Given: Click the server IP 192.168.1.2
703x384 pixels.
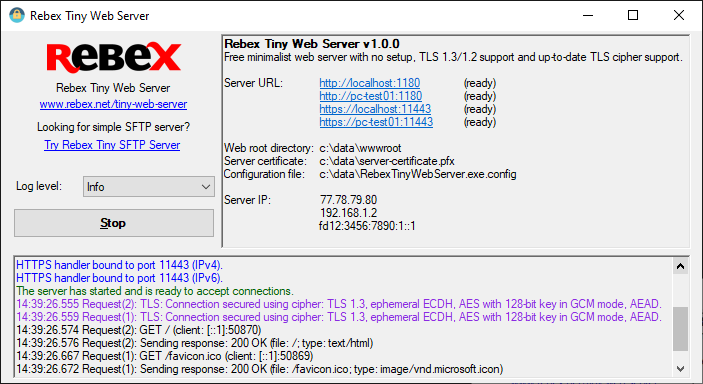Looking at the screenshot, I should [348, 213].
